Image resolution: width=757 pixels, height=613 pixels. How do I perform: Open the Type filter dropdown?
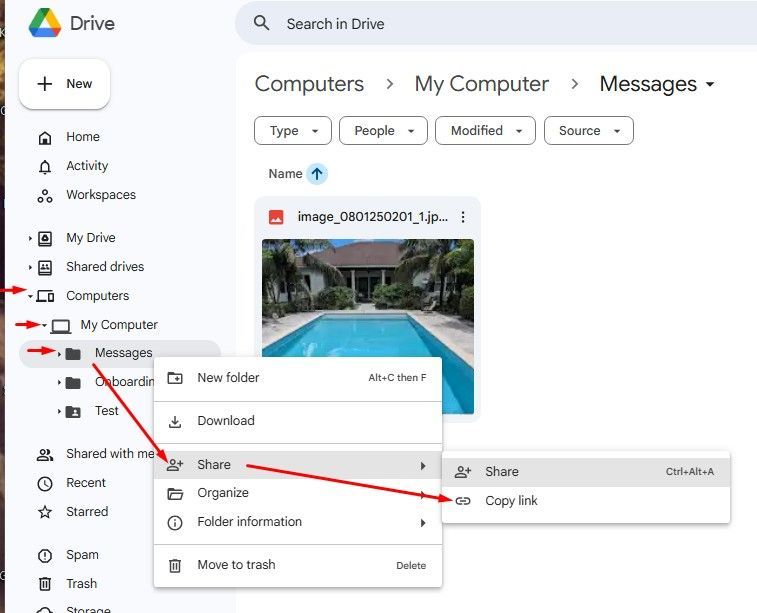click(293, 130)
